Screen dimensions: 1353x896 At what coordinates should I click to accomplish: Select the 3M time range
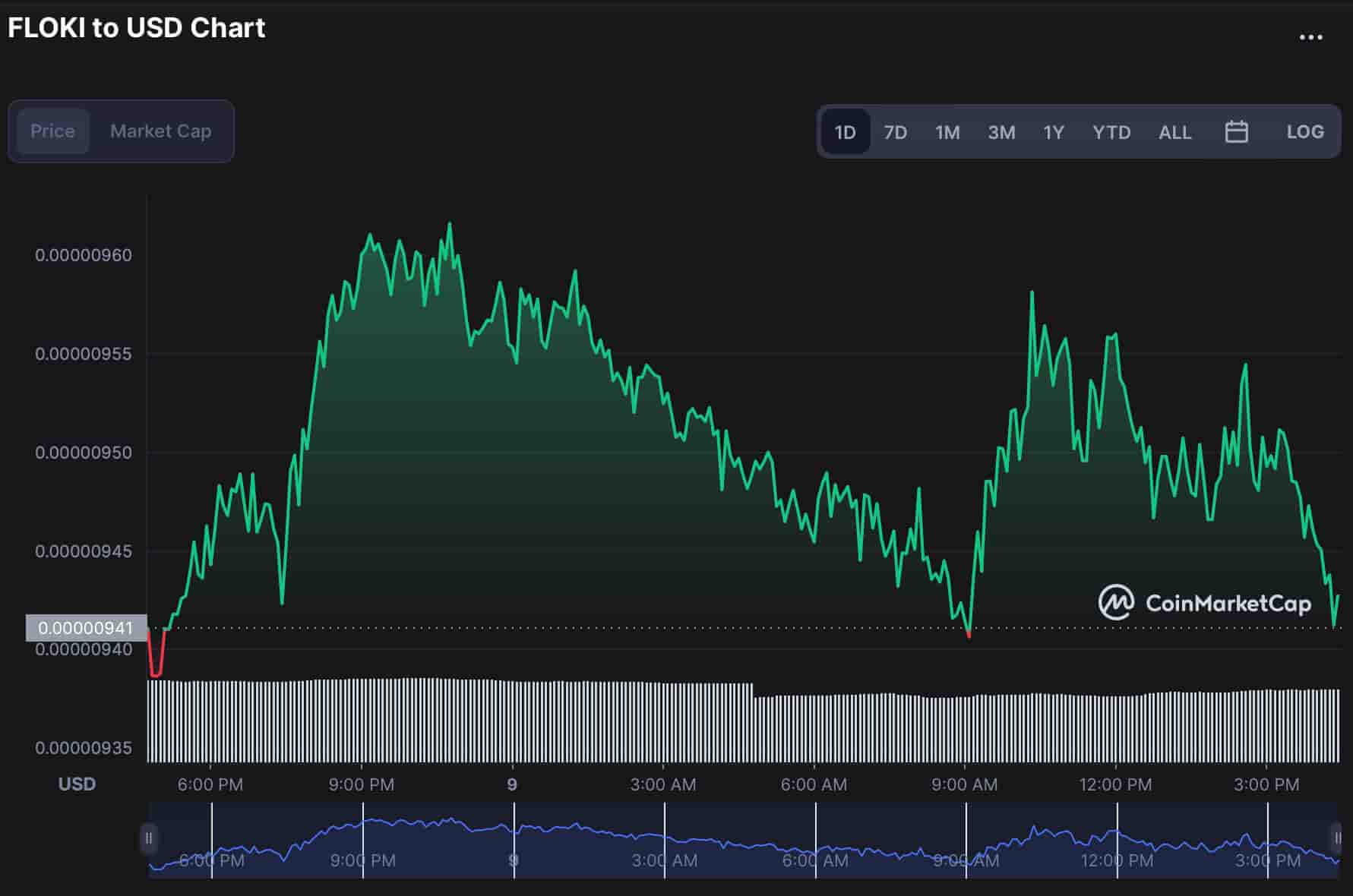(1001, 132)
